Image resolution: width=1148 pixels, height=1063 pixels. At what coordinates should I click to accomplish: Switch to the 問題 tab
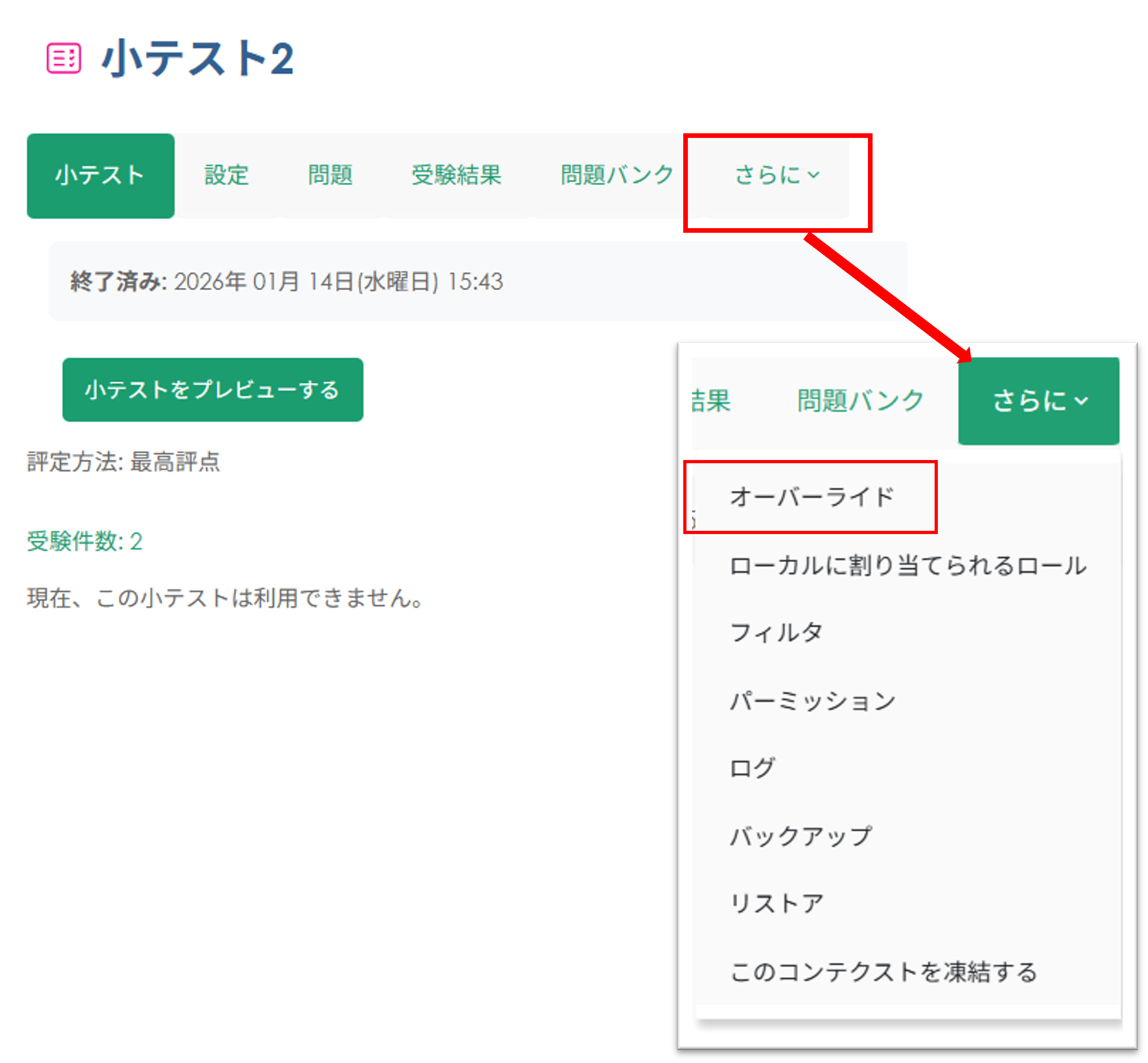pos(330,175)
